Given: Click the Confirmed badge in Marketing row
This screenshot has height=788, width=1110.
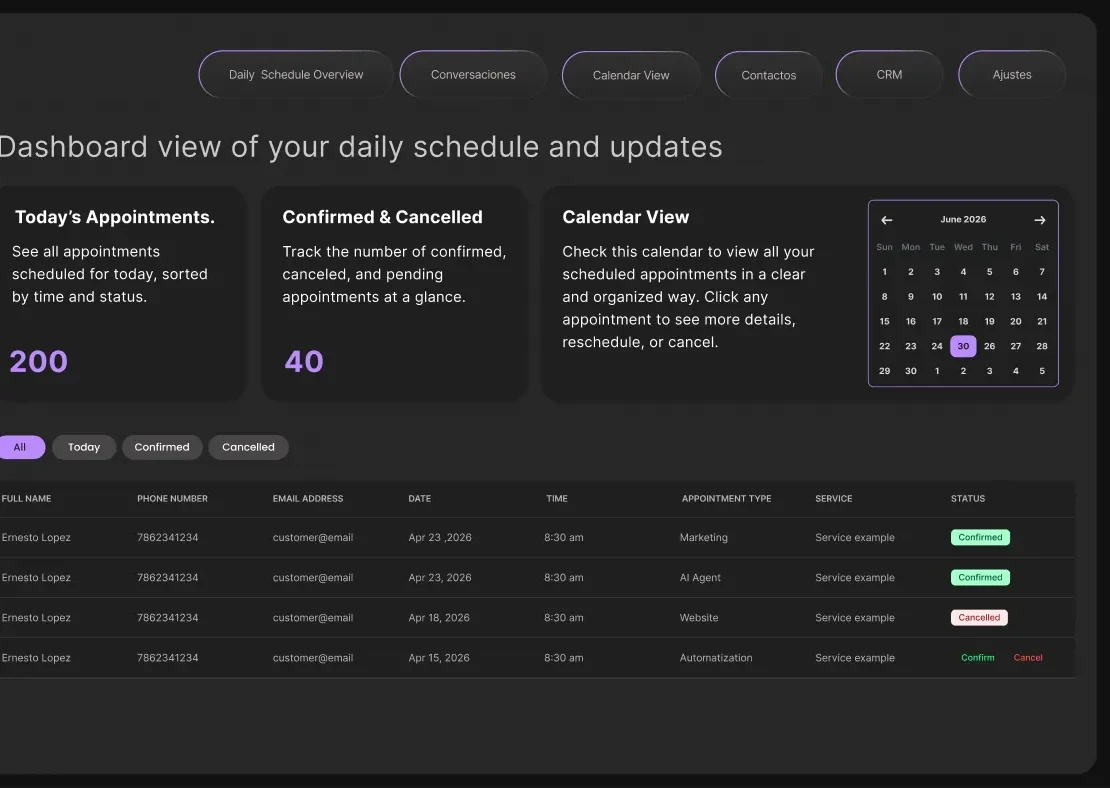Looking at the screenshot, I should tap(980, 537).
